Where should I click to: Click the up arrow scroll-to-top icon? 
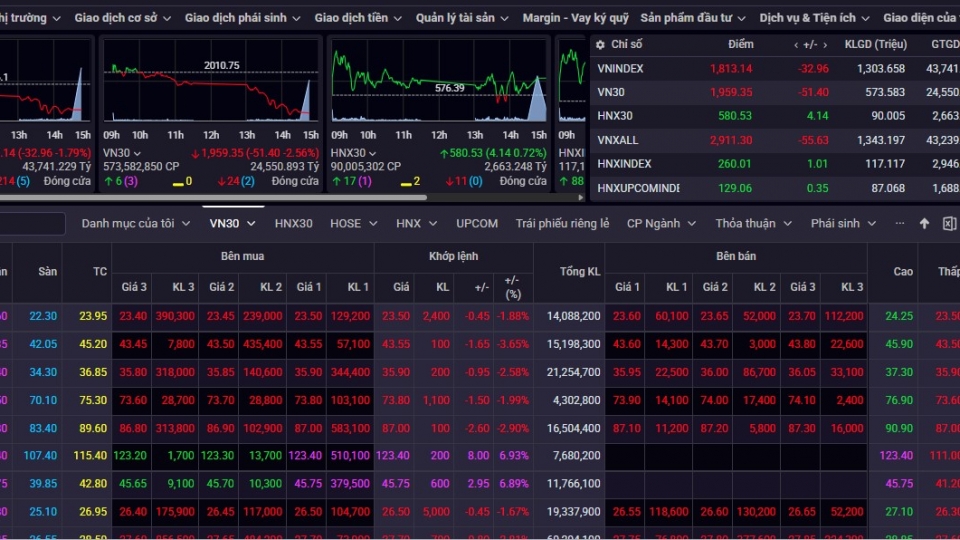click(x=924, y=224)
